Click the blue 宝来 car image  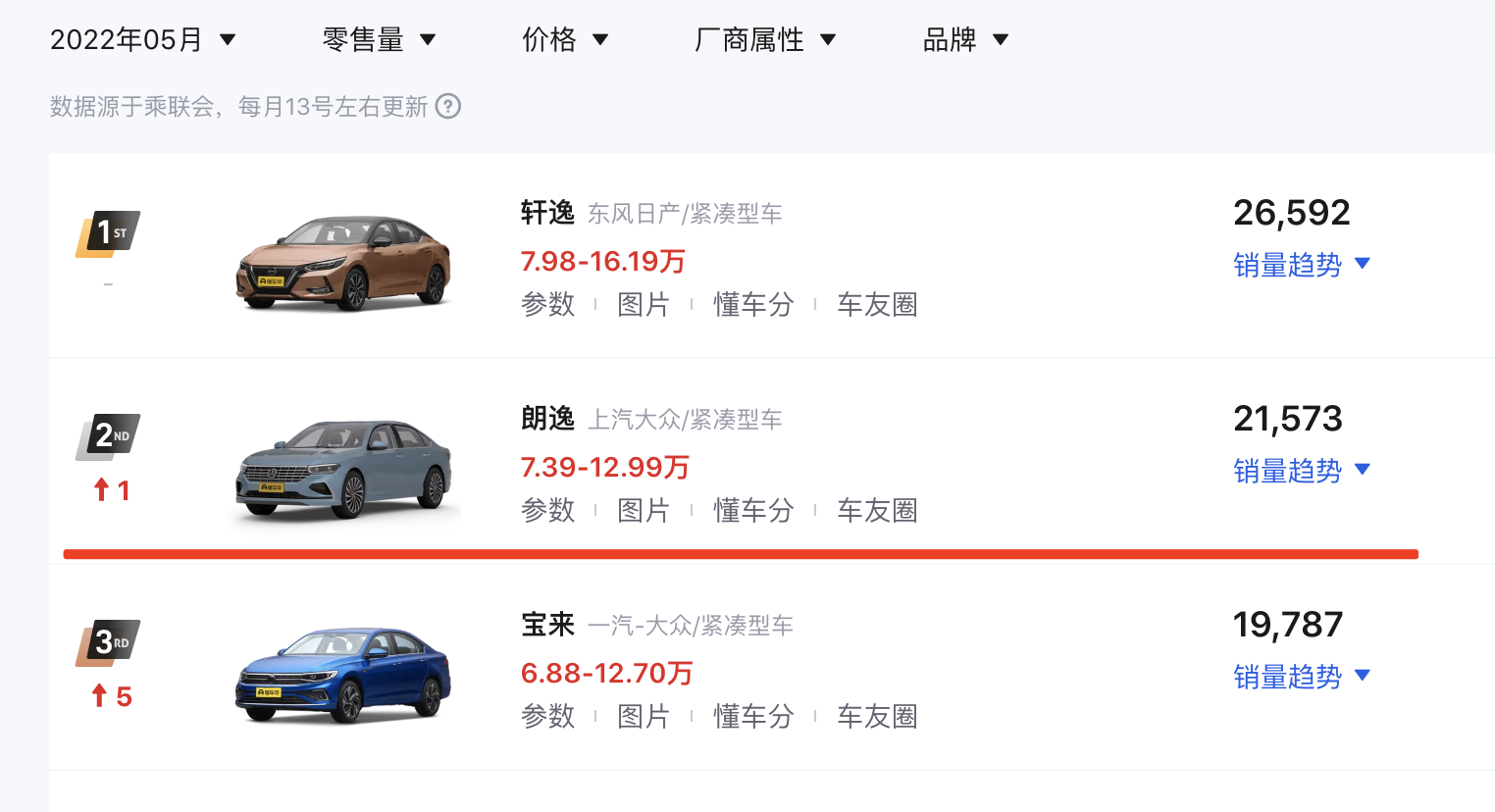tap(343, 676)
